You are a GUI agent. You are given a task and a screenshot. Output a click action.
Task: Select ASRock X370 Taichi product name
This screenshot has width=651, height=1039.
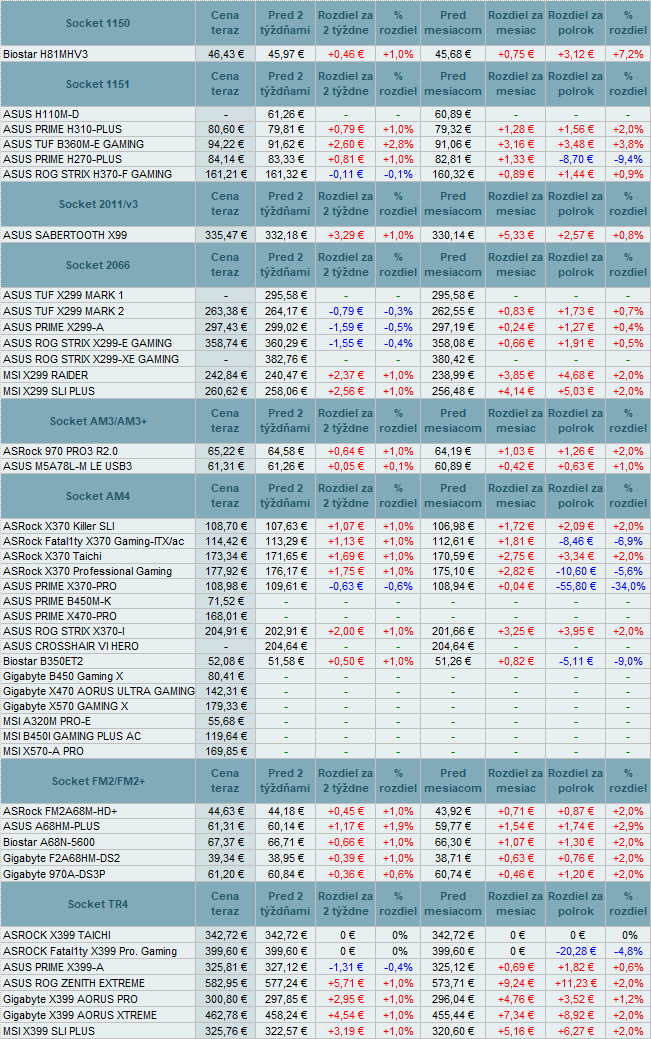coord(52,557)
